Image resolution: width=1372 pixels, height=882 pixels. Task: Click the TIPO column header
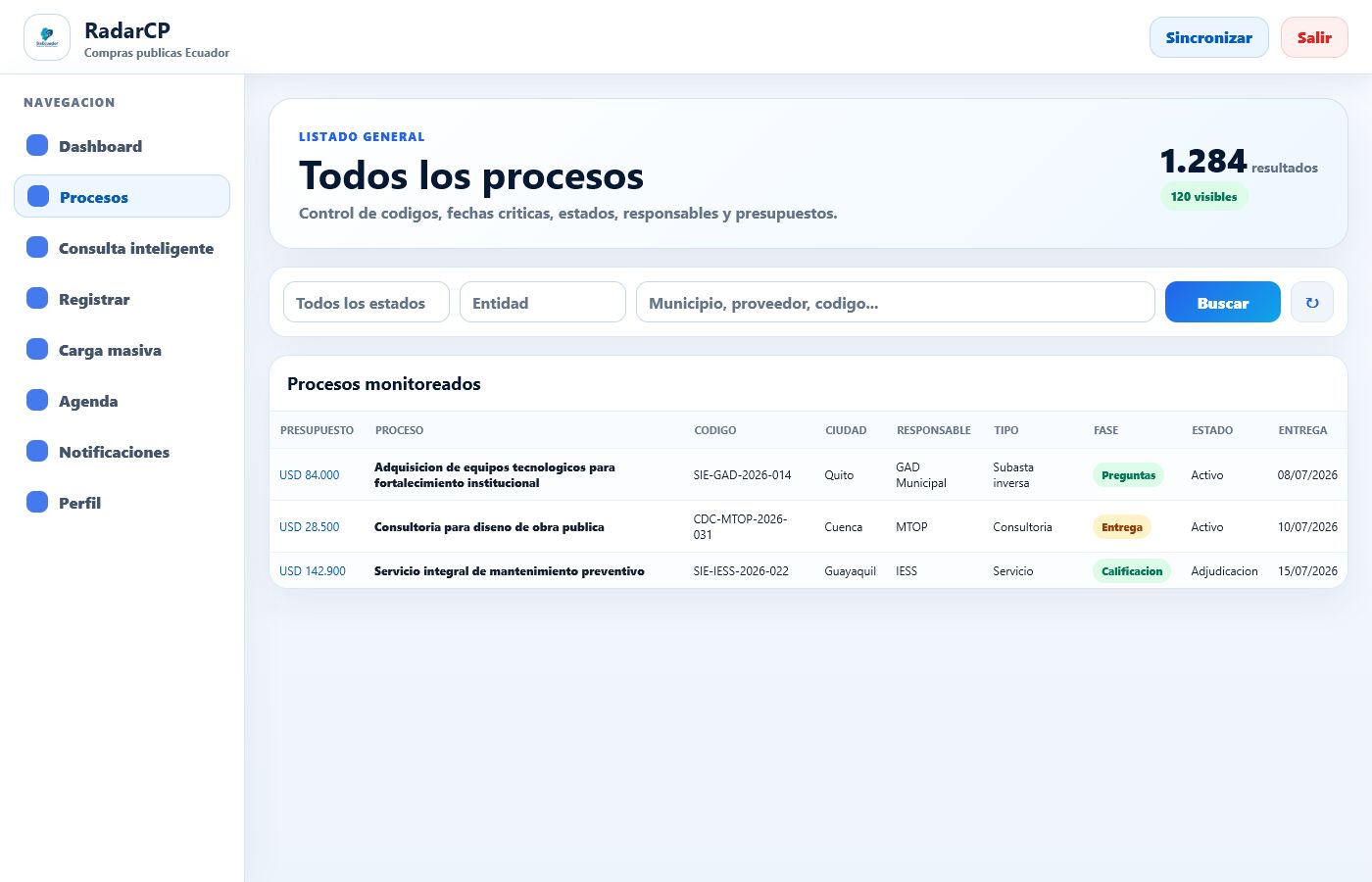1005,430
